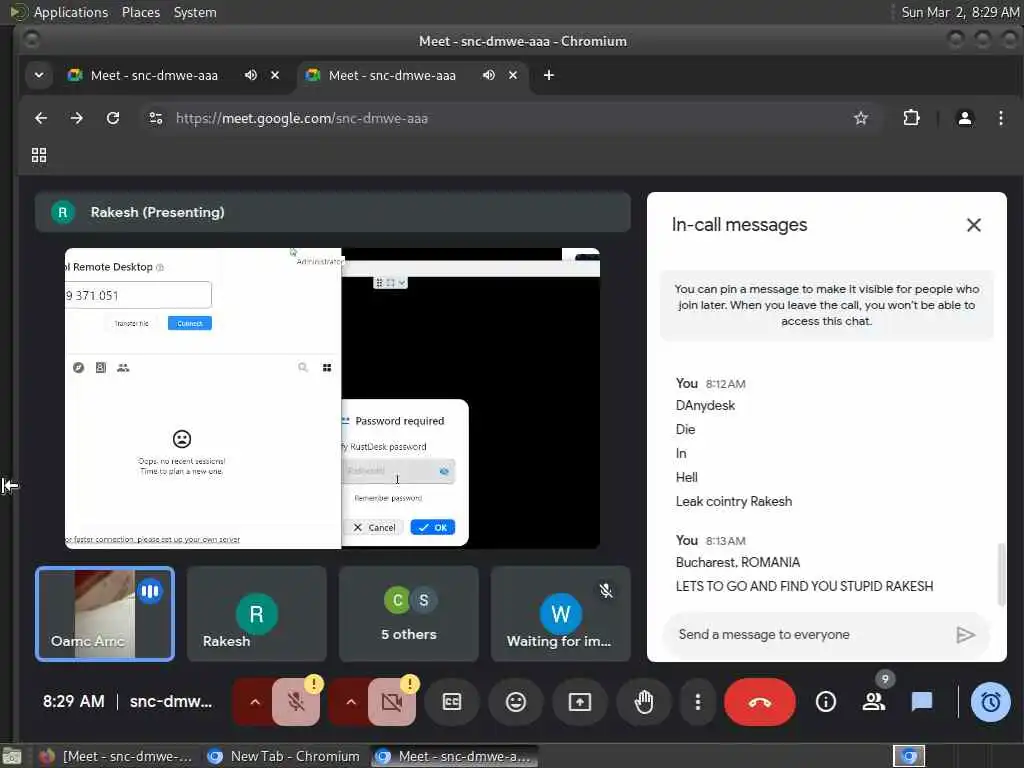Expand video settings arrow
1024x768 pixels.
pos(351,702)
